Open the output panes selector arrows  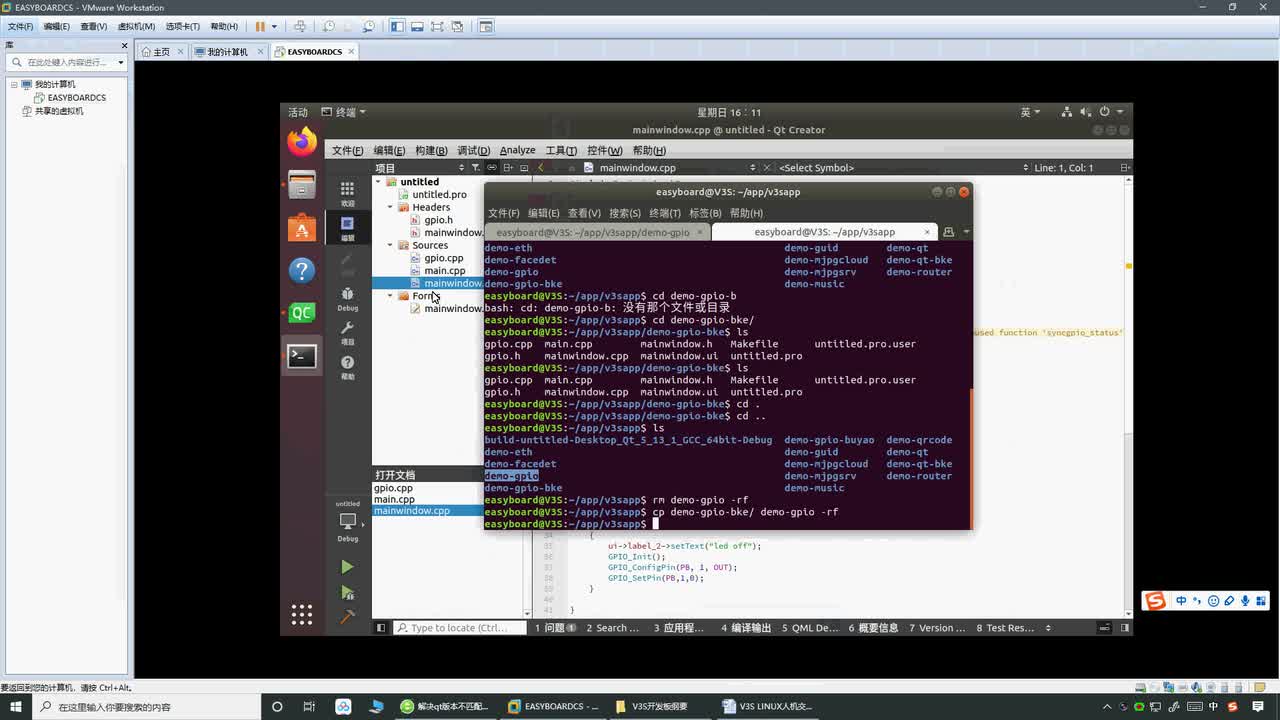(x=1048, y=628)
